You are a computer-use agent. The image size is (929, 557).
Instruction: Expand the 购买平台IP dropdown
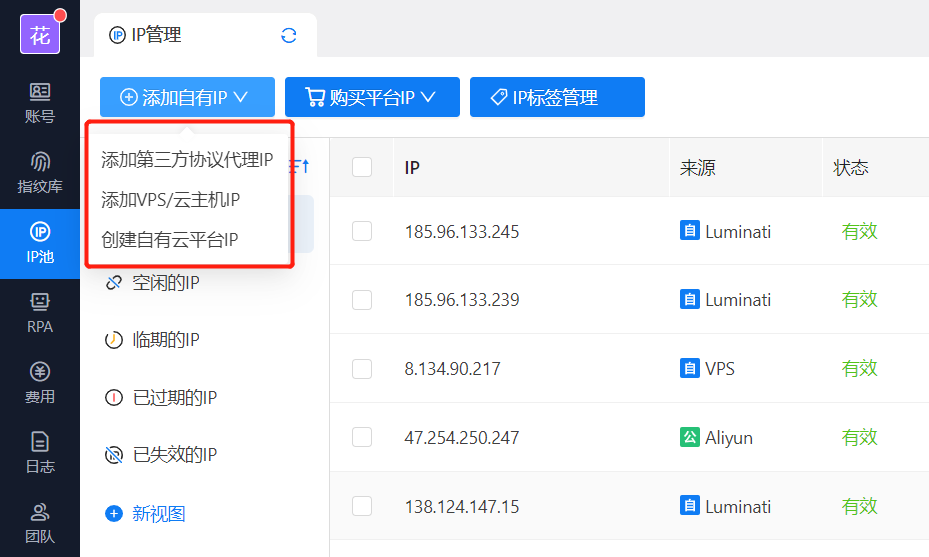point(371,97)
